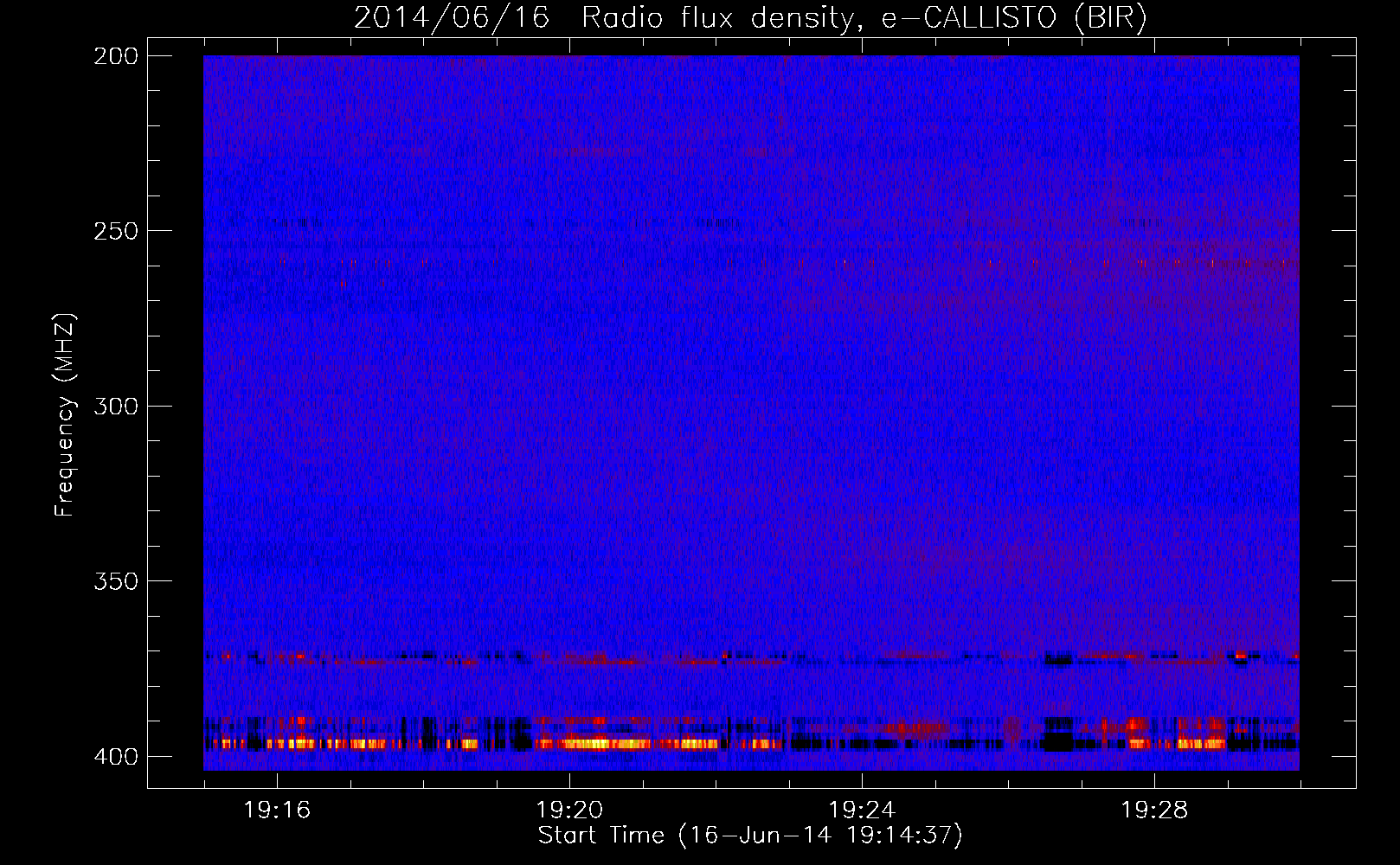Select the 200 frequency tick label
Viewport: 1400px width, 865px height.
116,56
